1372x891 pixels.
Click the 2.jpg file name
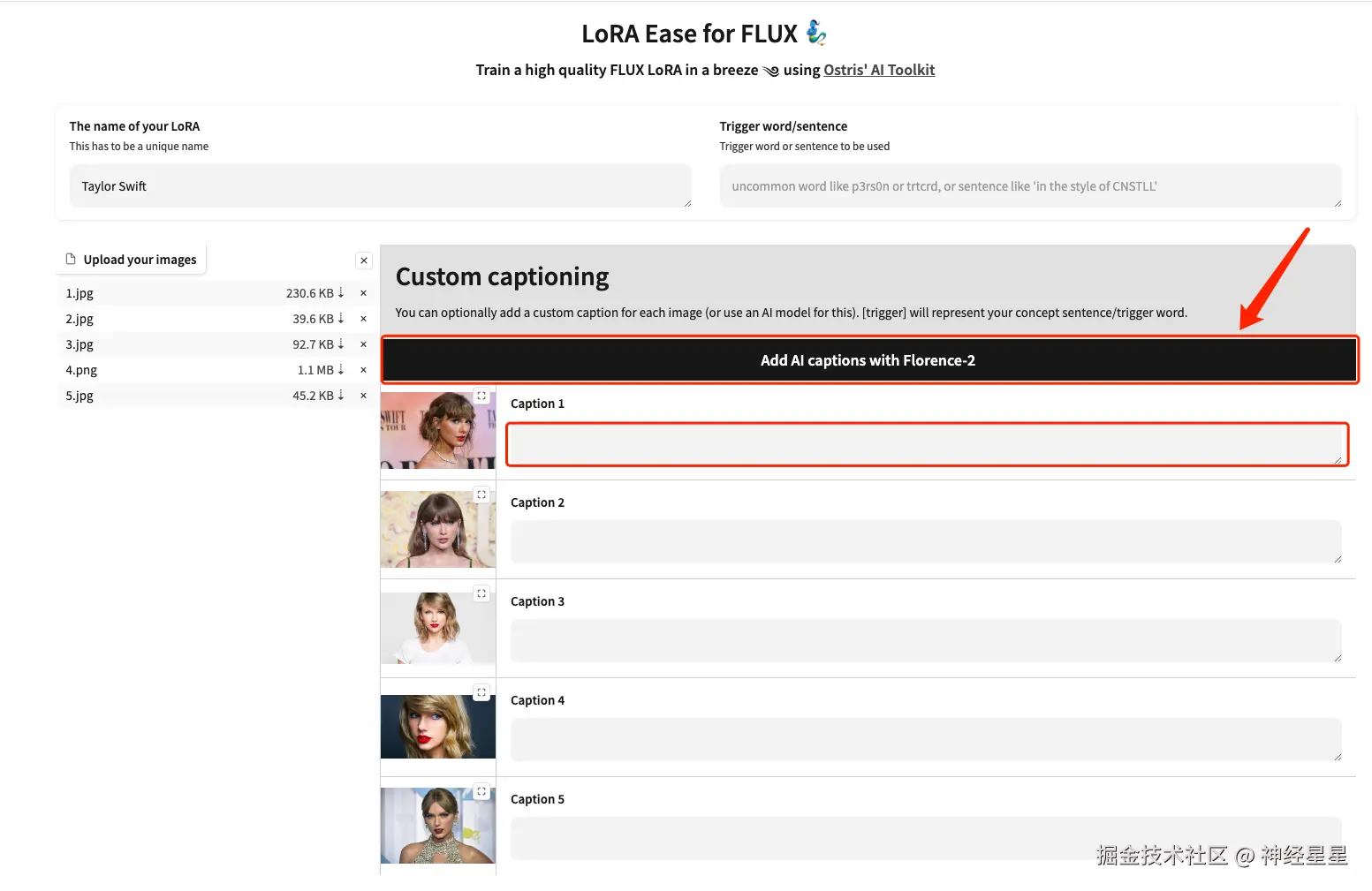pyautogui.click(x=80, y=319)
